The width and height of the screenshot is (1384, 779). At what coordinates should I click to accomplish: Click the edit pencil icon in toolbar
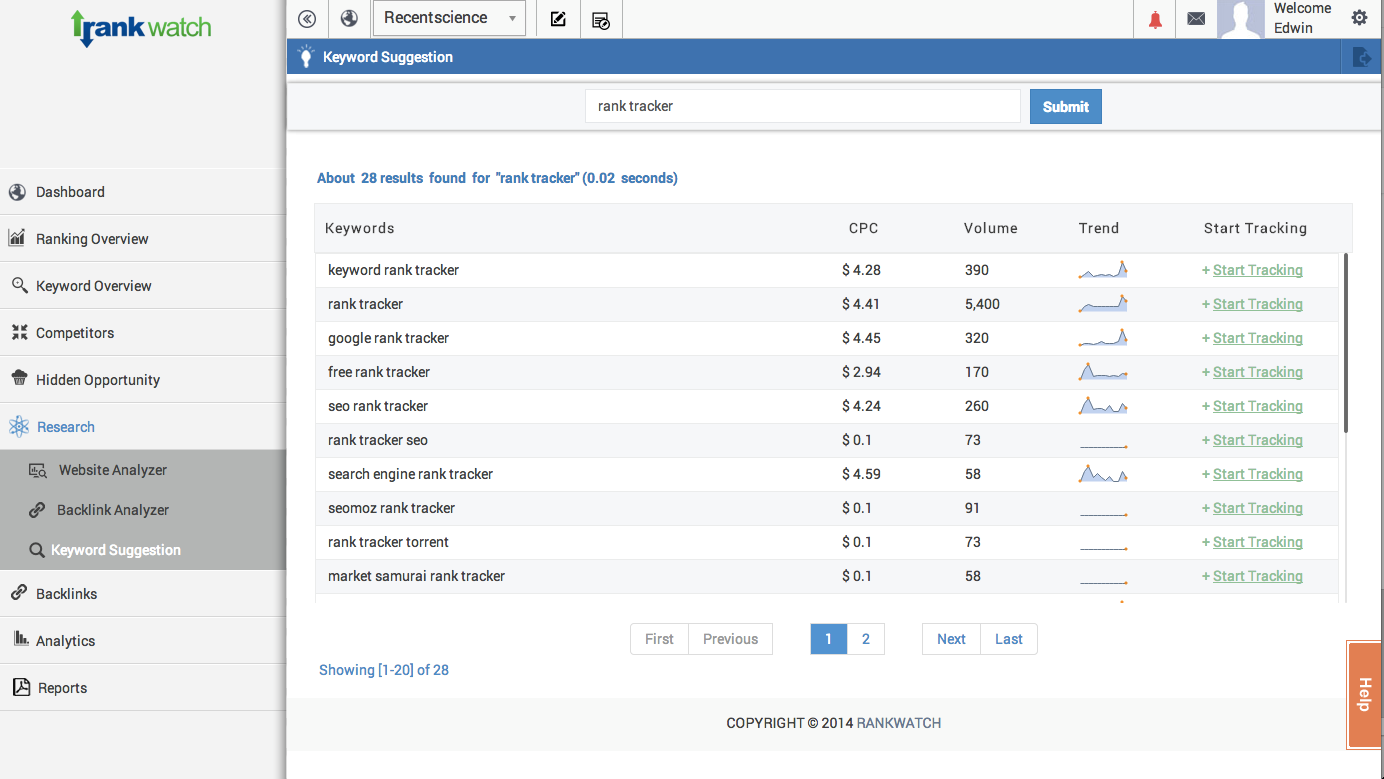coord(558,19)
